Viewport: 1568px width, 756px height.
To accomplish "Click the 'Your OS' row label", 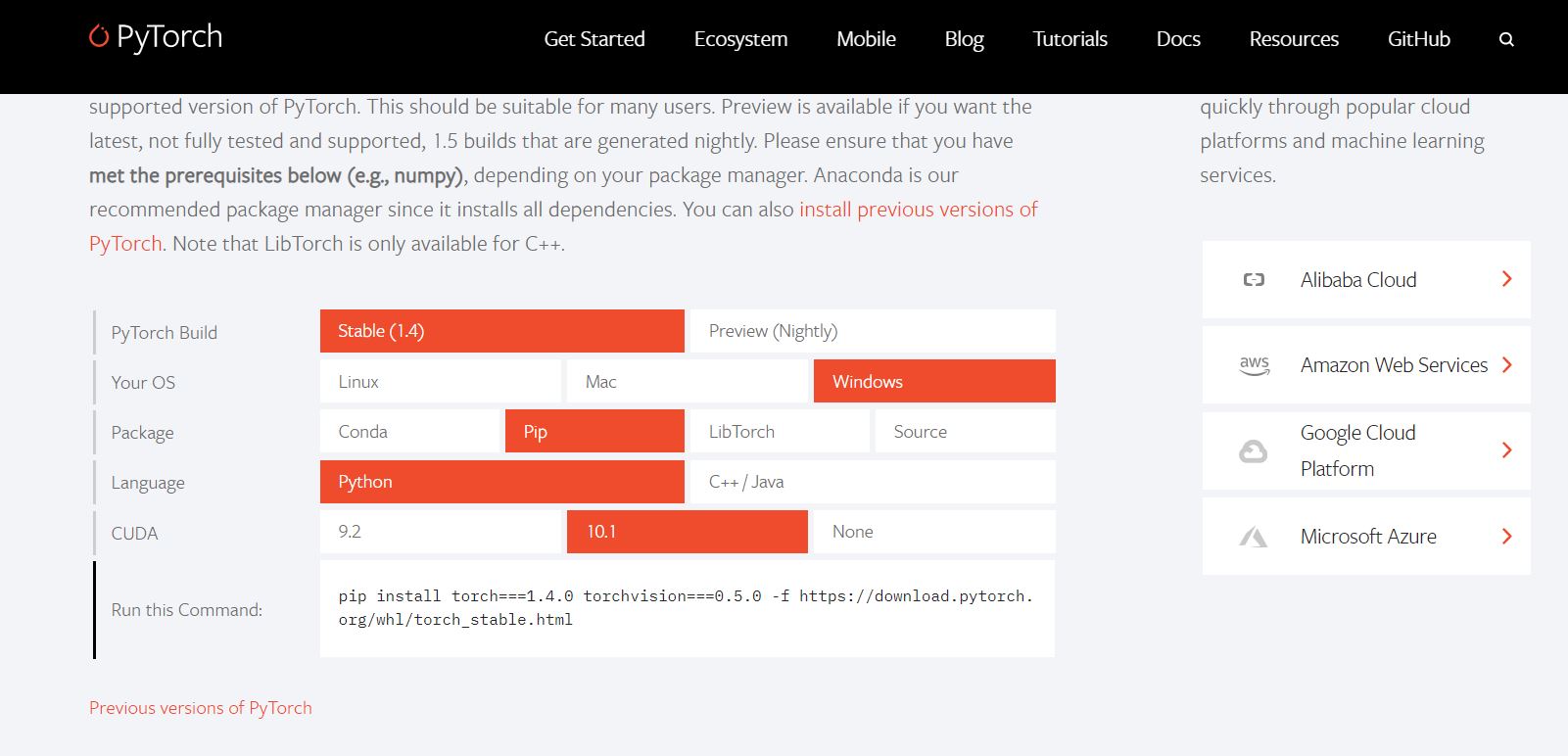I will (x=143, y=383).
